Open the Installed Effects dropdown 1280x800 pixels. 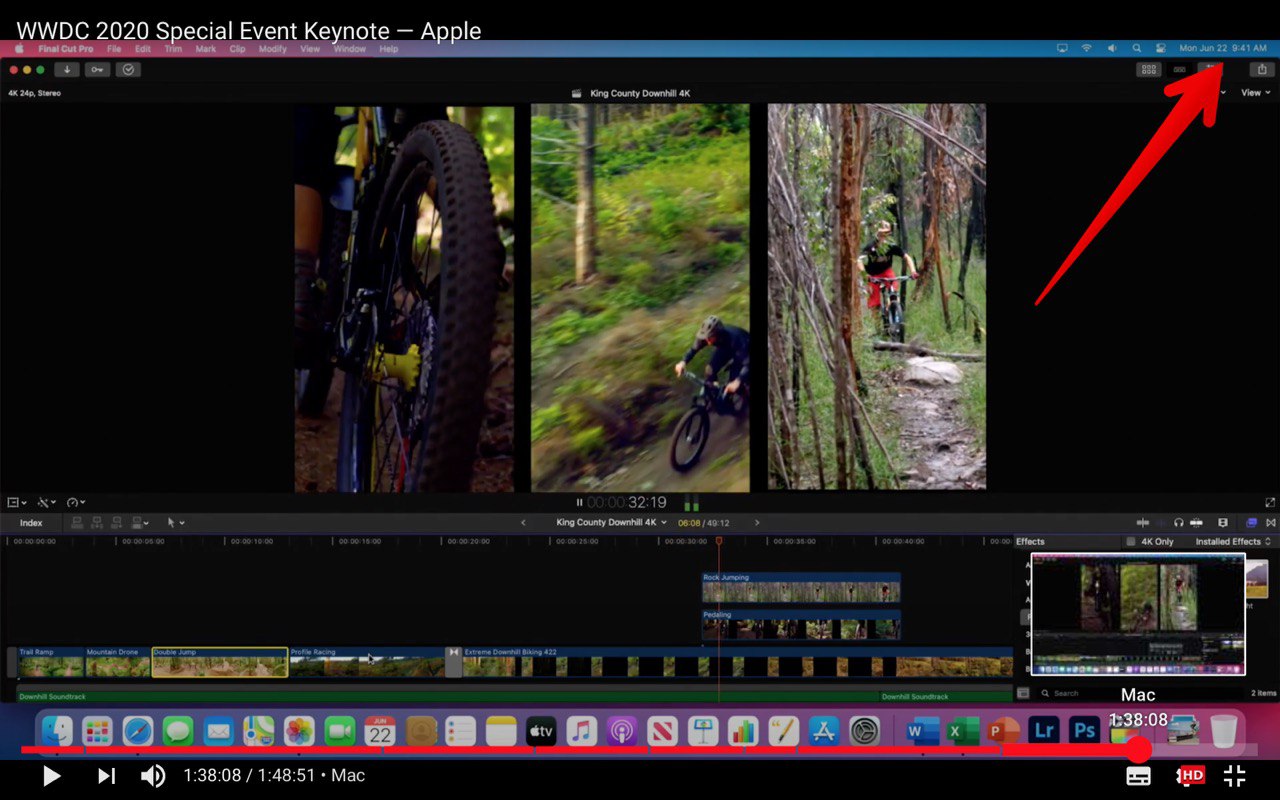point(1233,542)
